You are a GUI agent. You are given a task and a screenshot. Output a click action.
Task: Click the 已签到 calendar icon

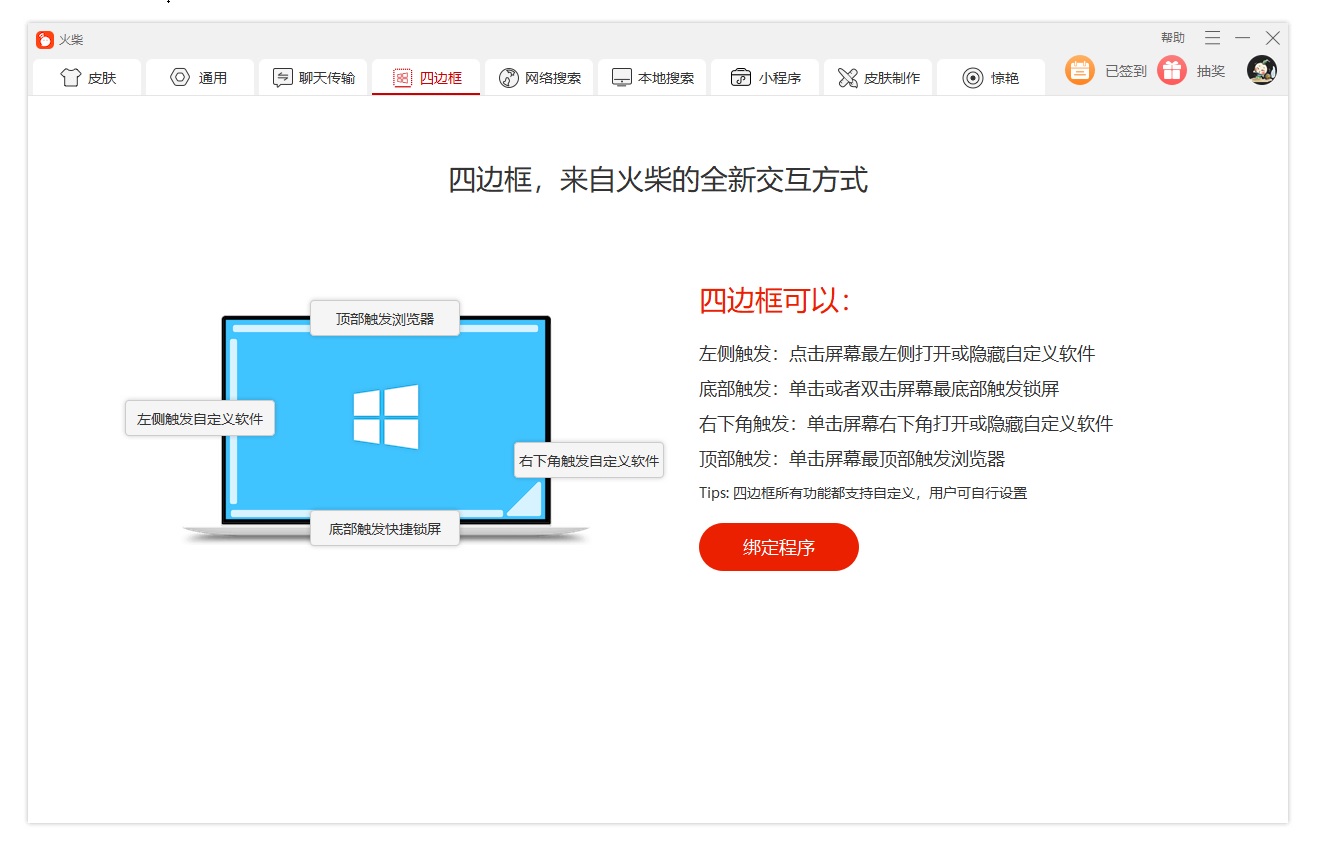pyautogui.click(x=1080, y=71)
